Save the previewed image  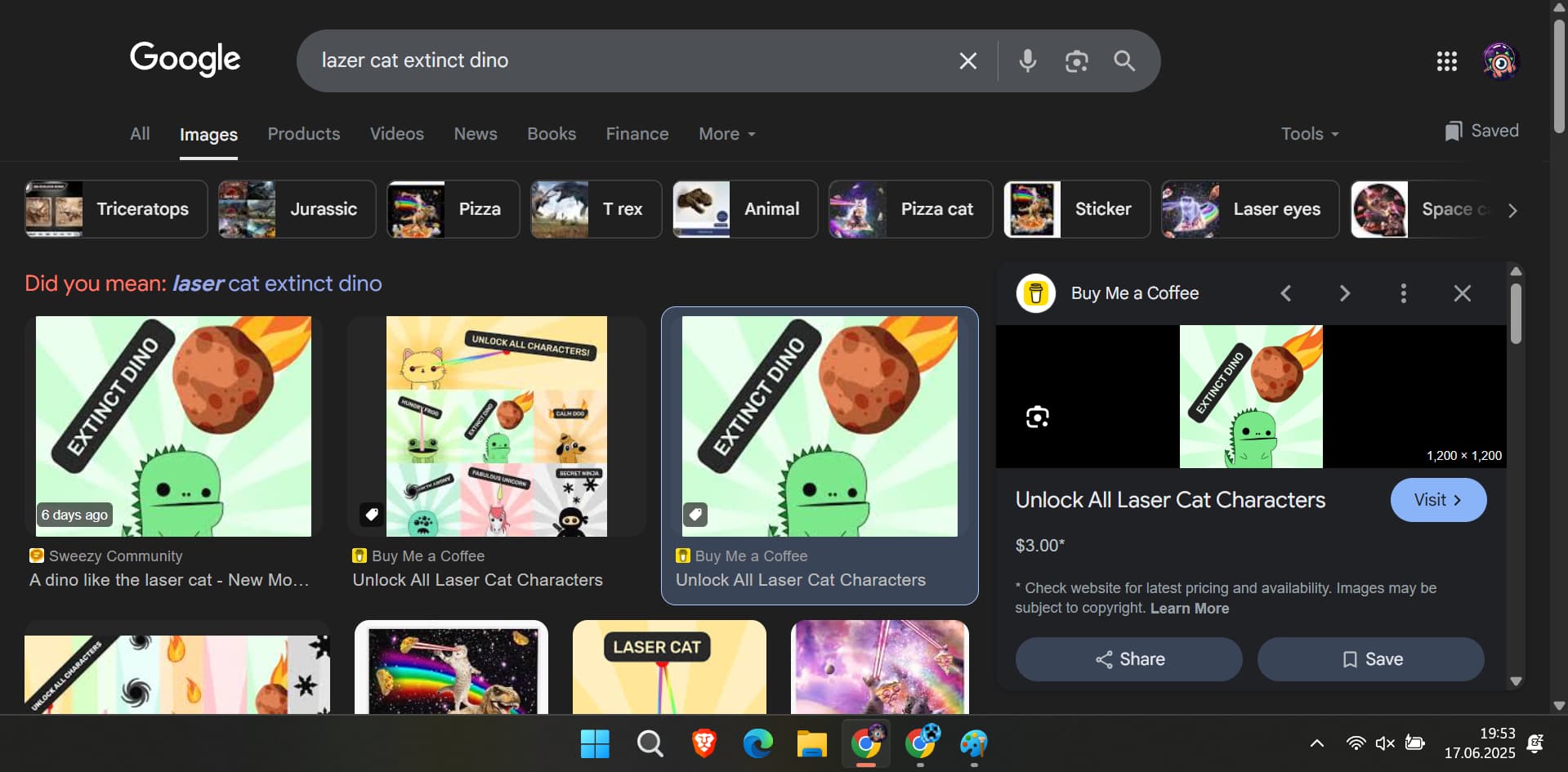tap(1371, 659)
